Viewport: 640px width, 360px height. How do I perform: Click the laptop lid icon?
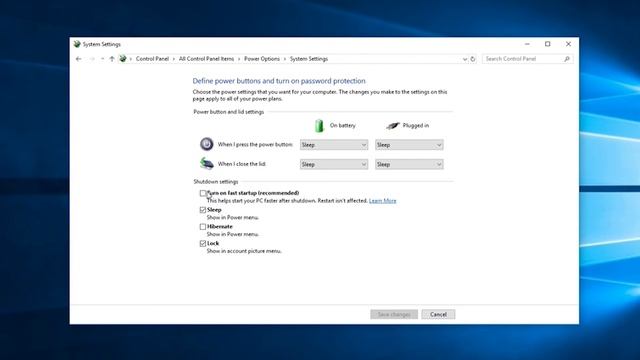coord(207,163)
